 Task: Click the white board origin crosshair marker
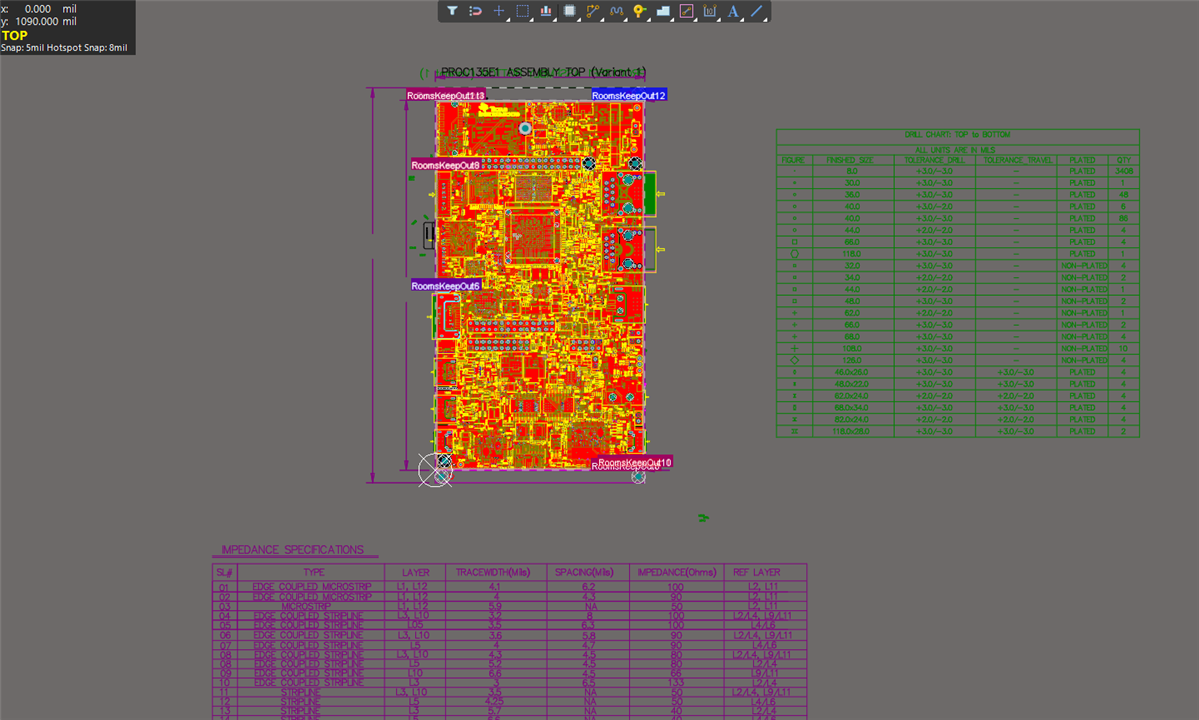pos(435,469)
